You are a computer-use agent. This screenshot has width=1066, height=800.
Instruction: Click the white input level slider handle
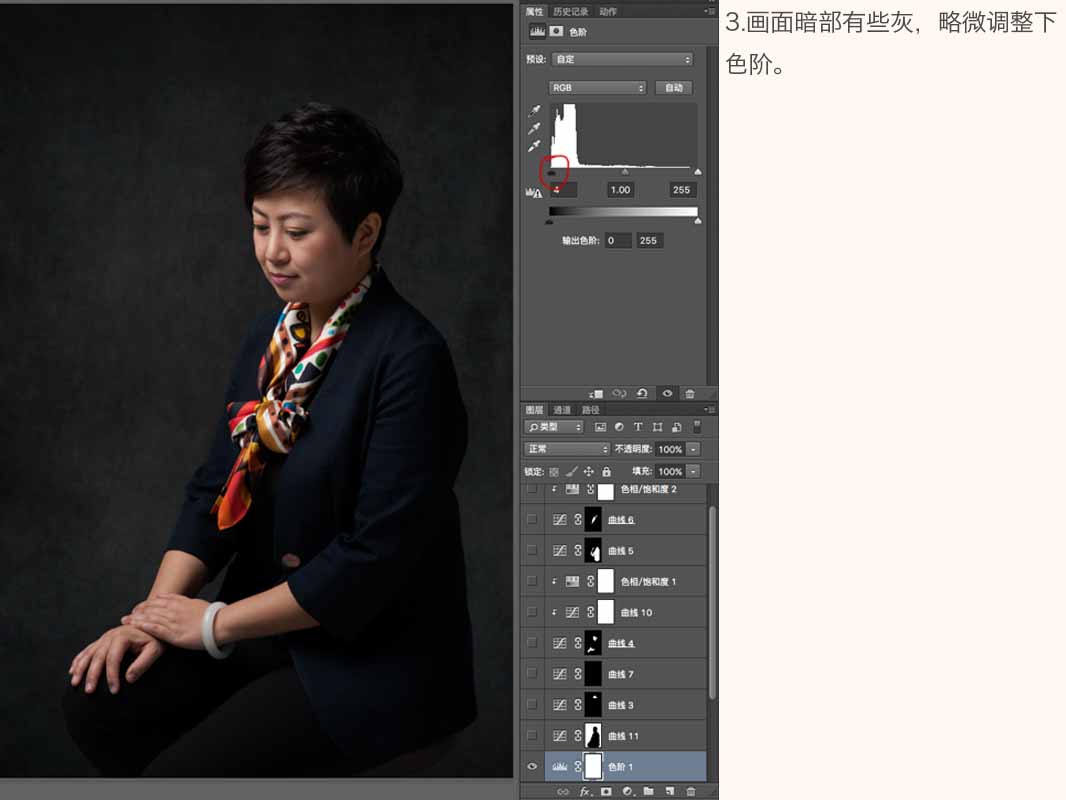(698, 172)
